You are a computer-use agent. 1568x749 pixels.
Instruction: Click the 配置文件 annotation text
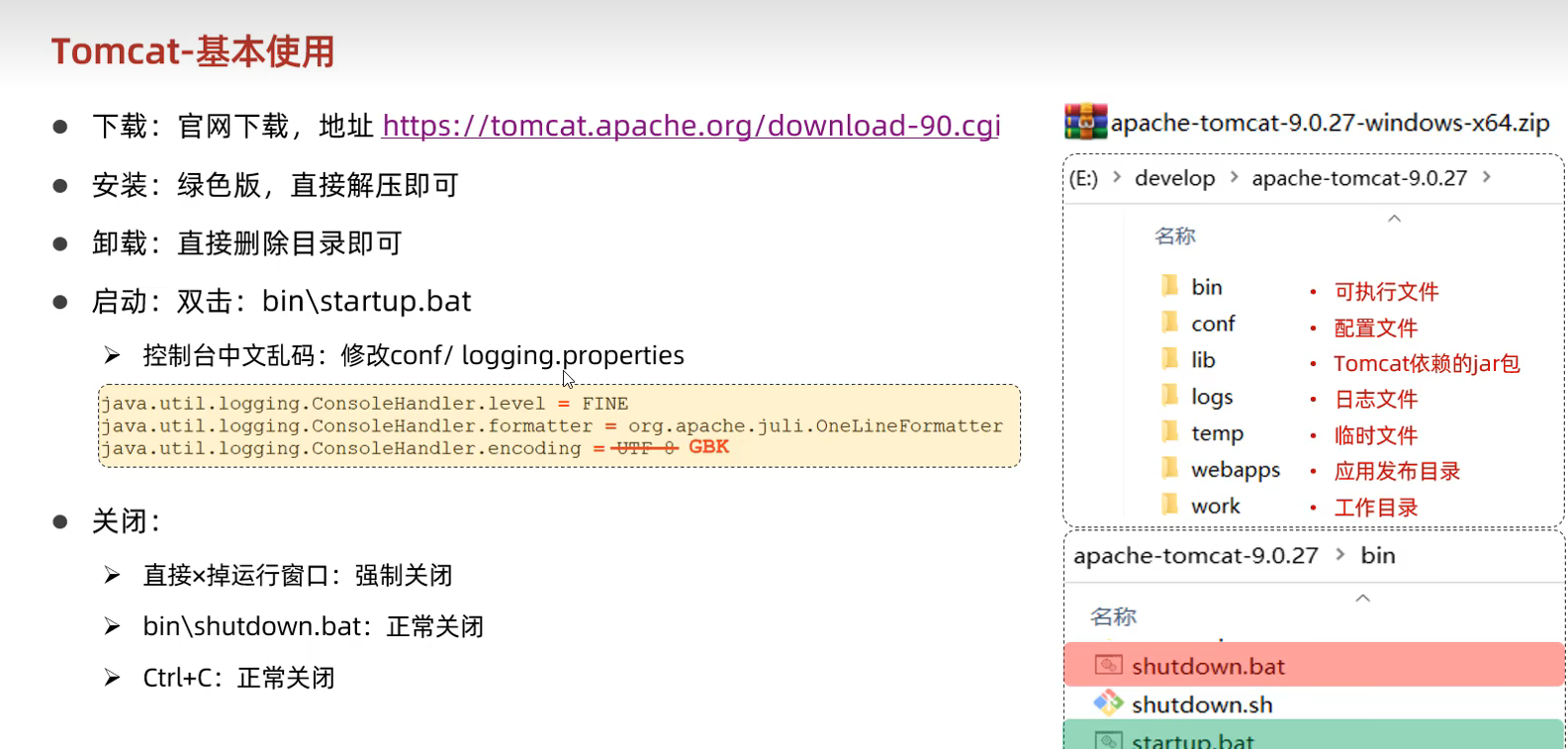pos(1376,328)
